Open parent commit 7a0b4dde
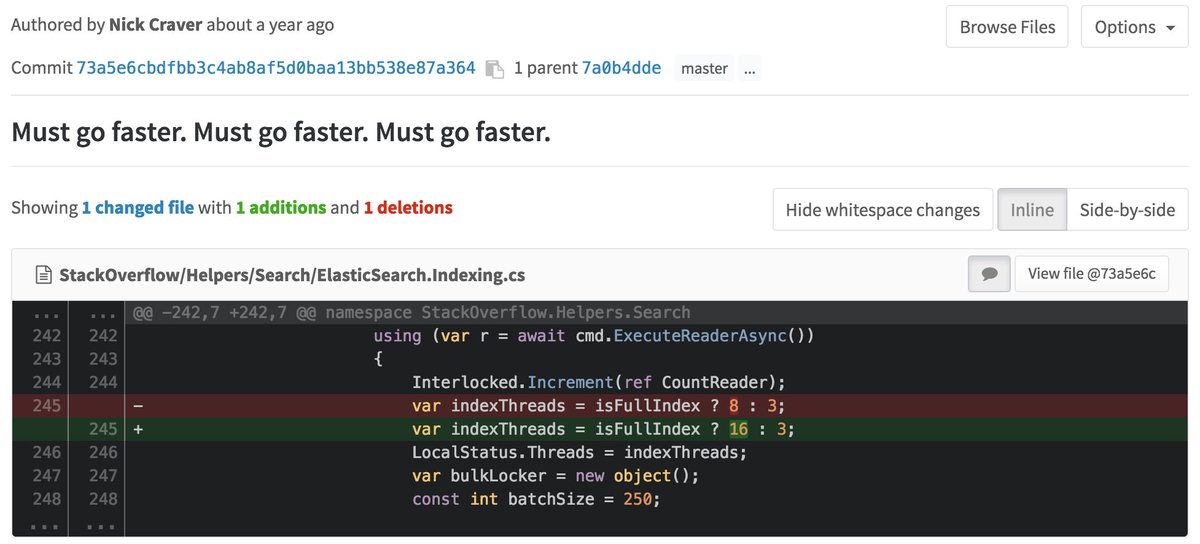Viewport: 1200px width, 544px height. click(621, 68)
